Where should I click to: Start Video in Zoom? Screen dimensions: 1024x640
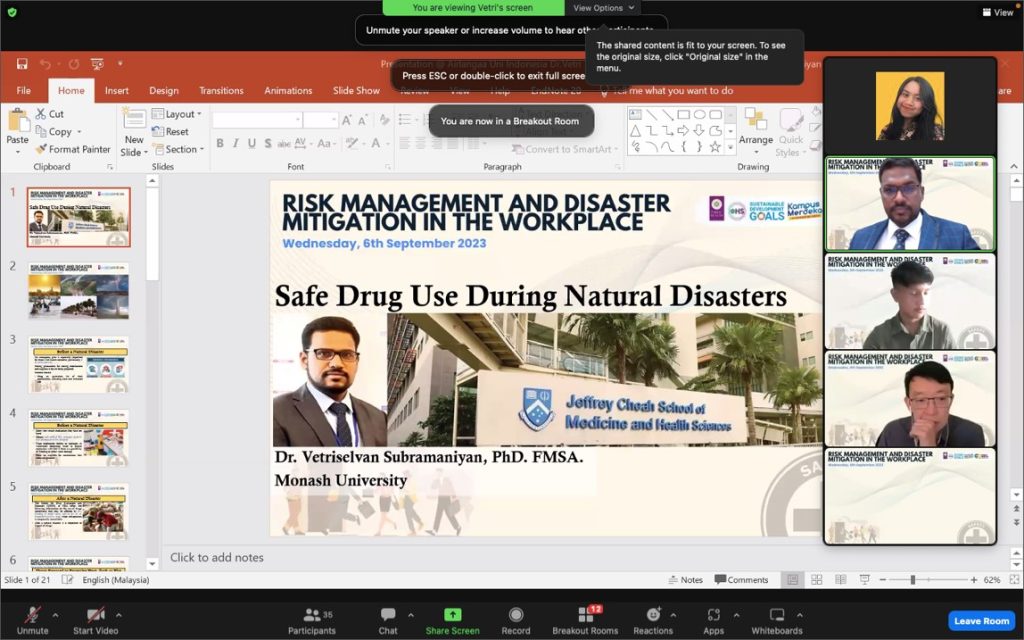pos(95,620)
